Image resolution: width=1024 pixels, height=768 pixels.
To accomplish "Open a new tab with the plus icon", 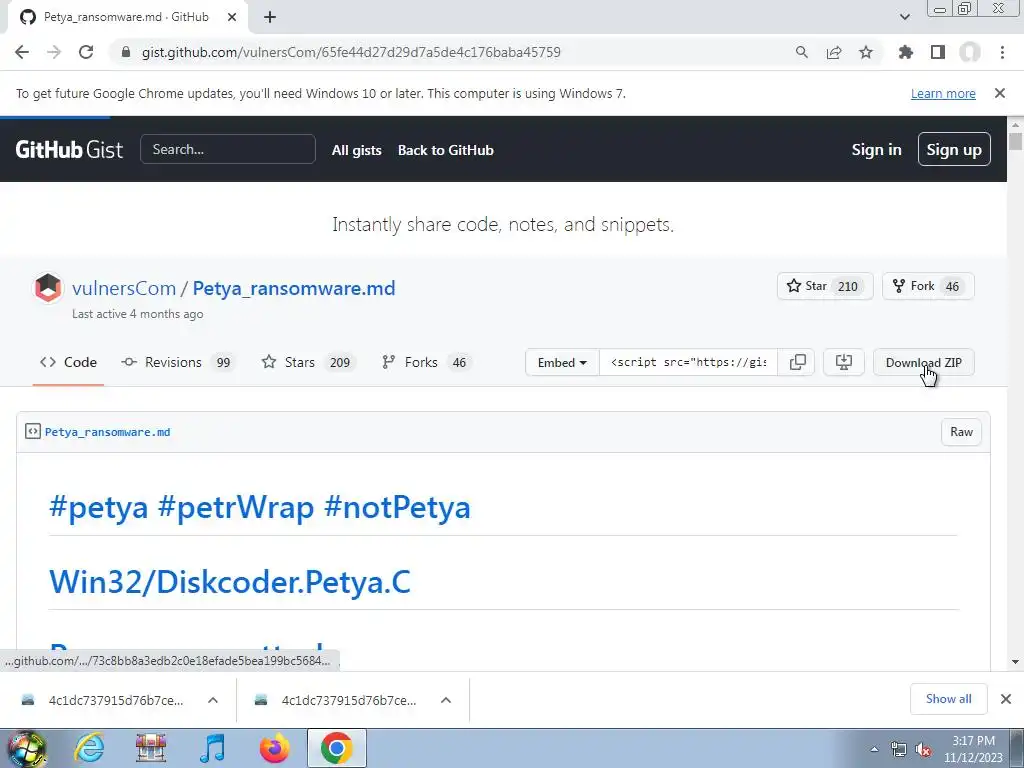I will [270, 18].
